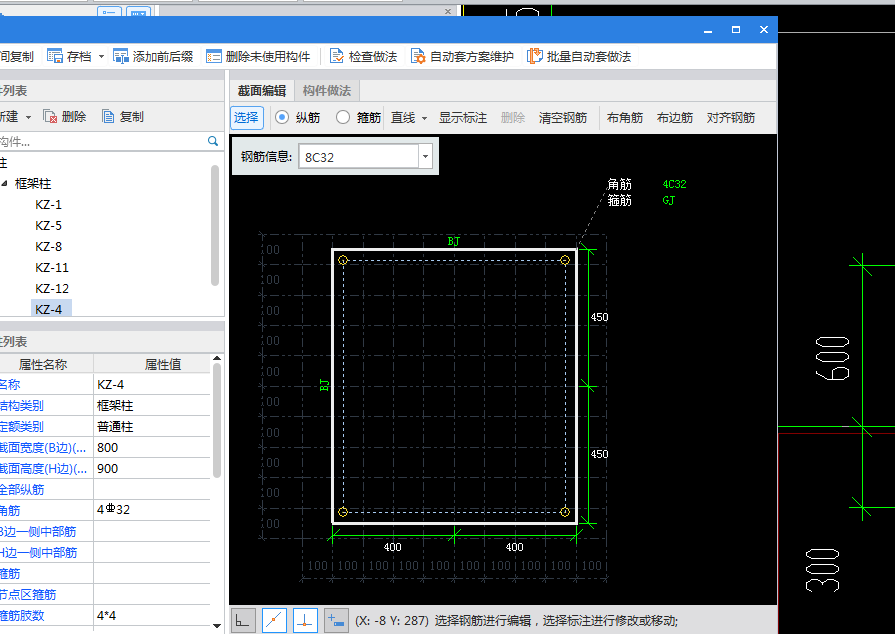
Task: Click the 角筋 value 4⌀32 cell
Action: [x=152, y=510]
